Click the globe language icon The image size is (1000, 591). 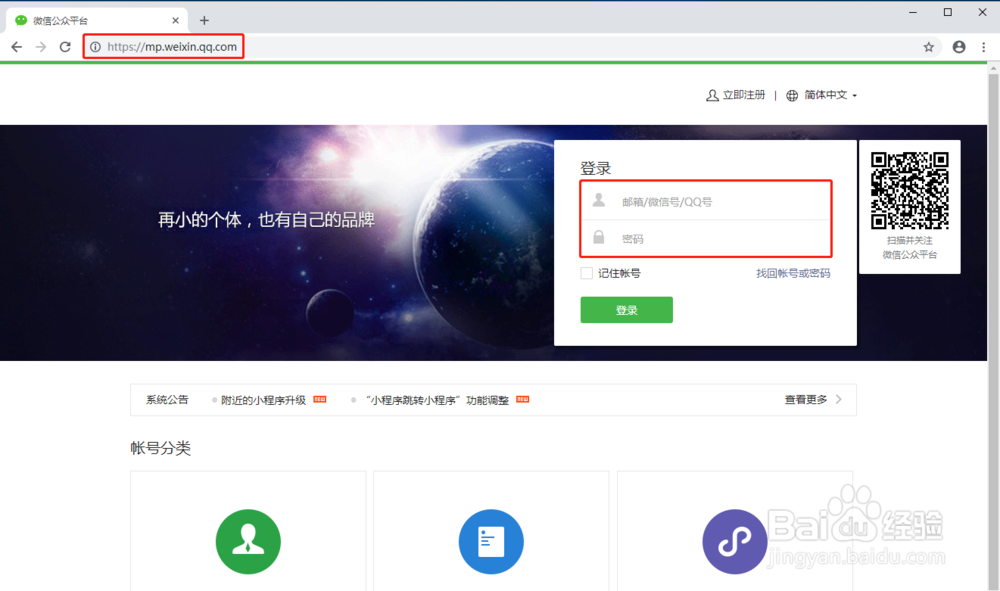(x=792, y=96)
